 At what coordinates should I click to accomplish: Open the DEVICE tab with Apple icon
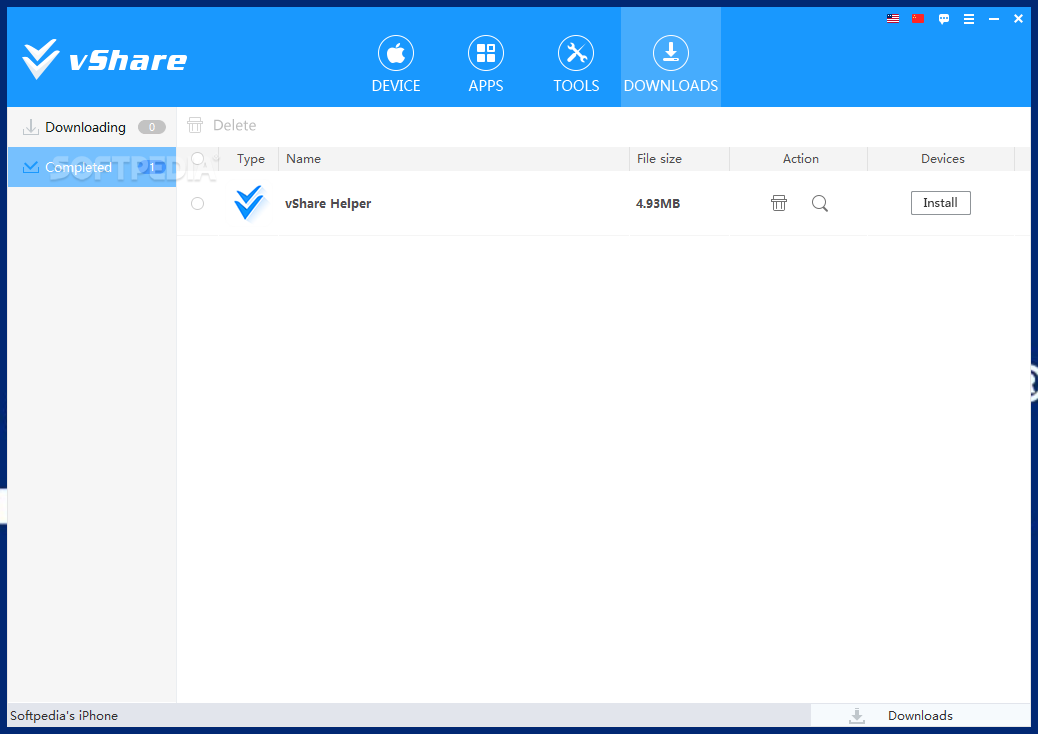pos(396,64)
